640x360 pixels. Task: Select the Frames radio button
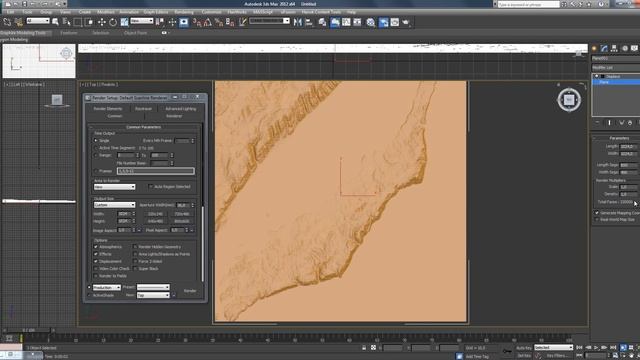point(96,171)
